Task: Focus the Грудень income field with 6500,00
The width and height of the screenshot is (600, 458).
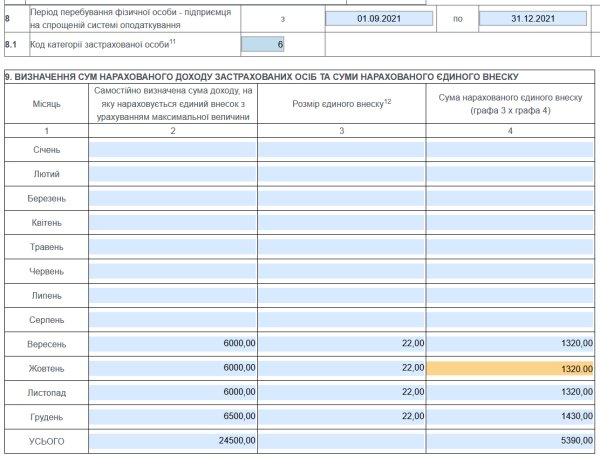Action: (x=173, y=416)
